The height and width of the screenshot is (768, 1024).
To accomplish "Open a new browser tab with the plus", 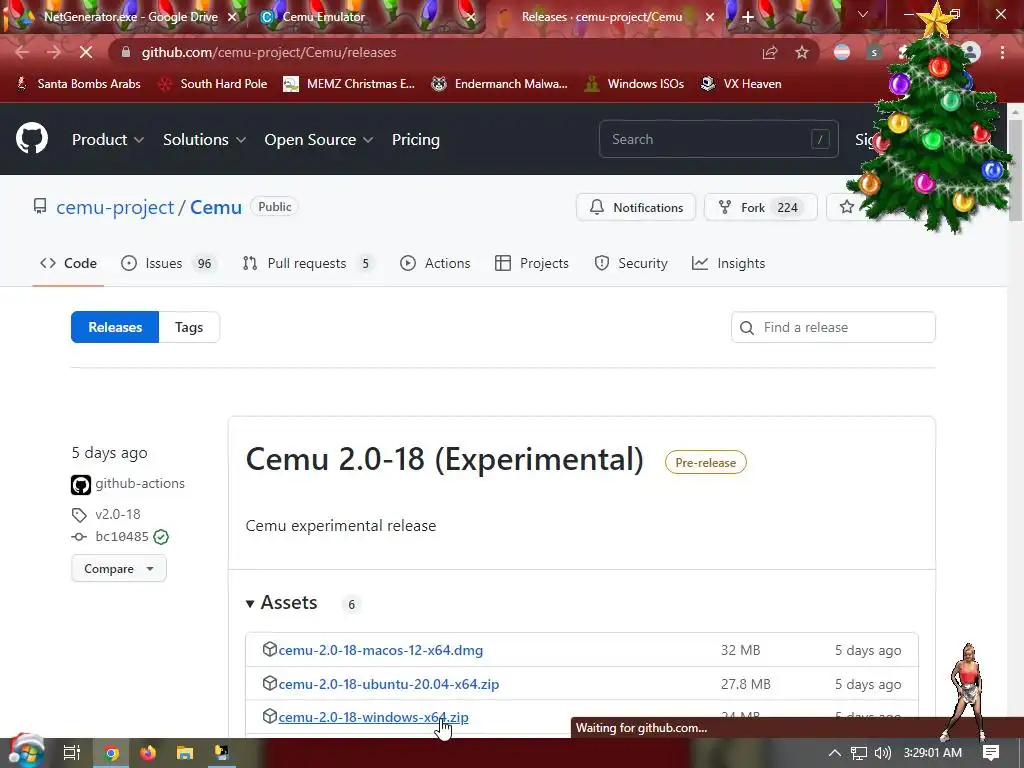I will tap(748, 17).
